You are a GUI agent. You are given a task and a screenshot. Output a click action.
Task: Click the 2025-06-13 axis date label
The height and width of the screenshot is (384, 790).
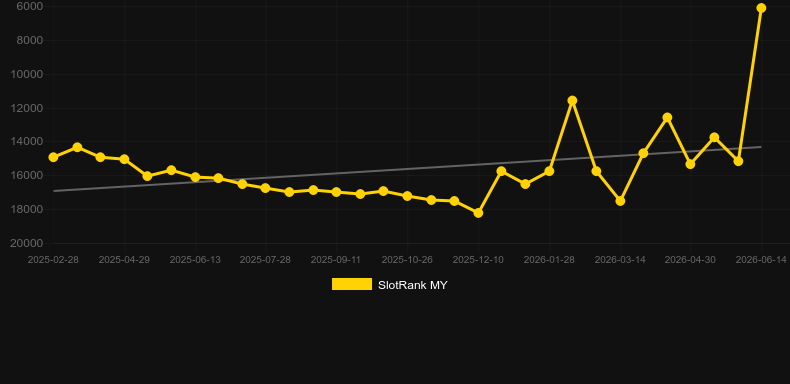[x=195, y=260]
